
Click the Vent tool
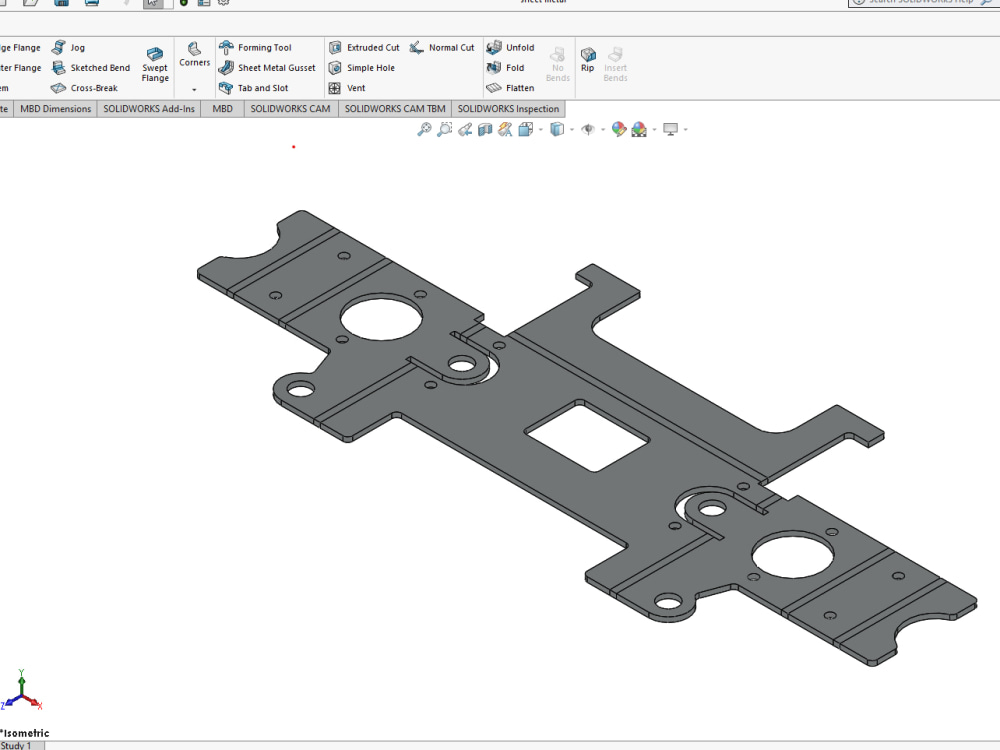[x=347, y=88]
